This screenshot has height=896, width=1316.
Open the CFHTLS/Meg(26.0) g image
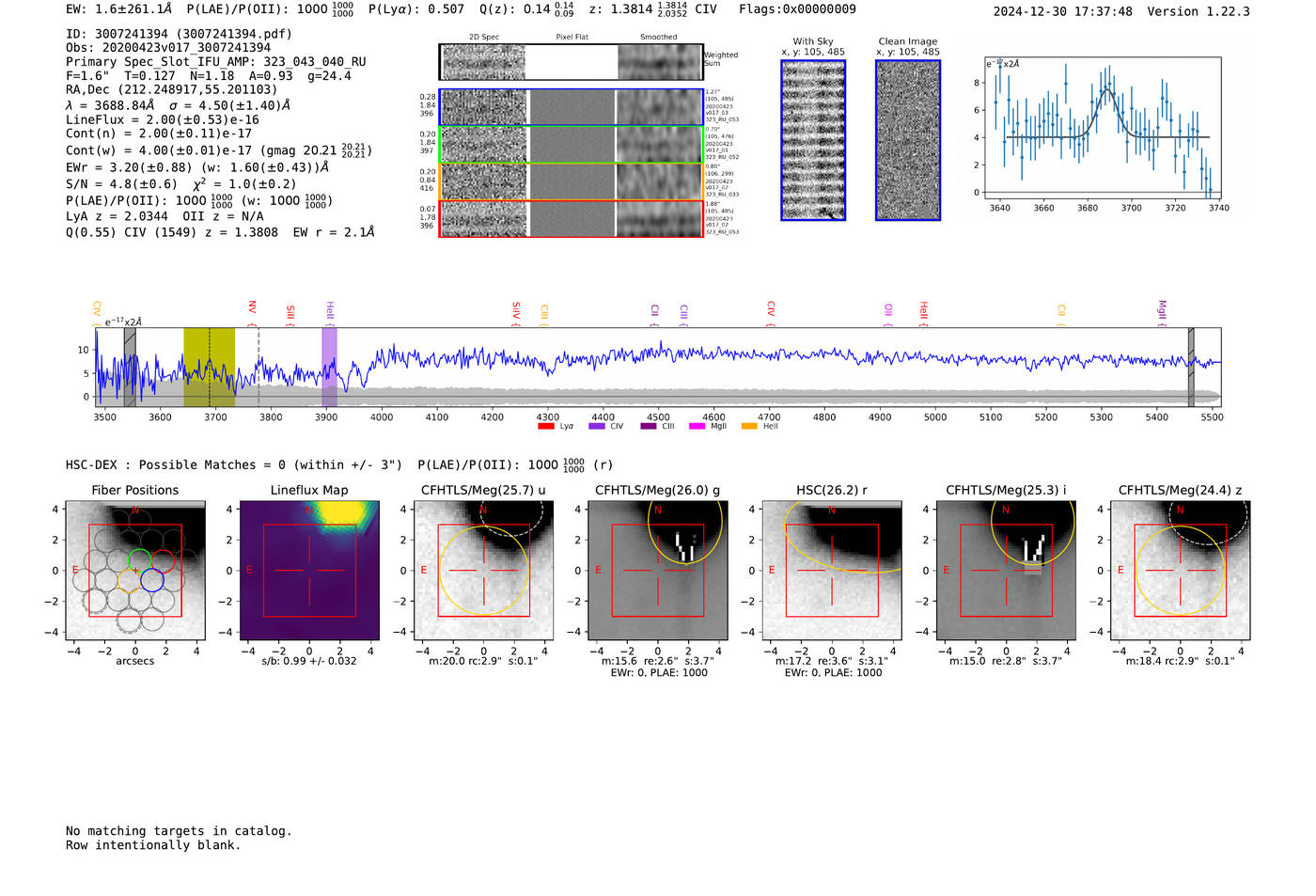tap(657, 571)
